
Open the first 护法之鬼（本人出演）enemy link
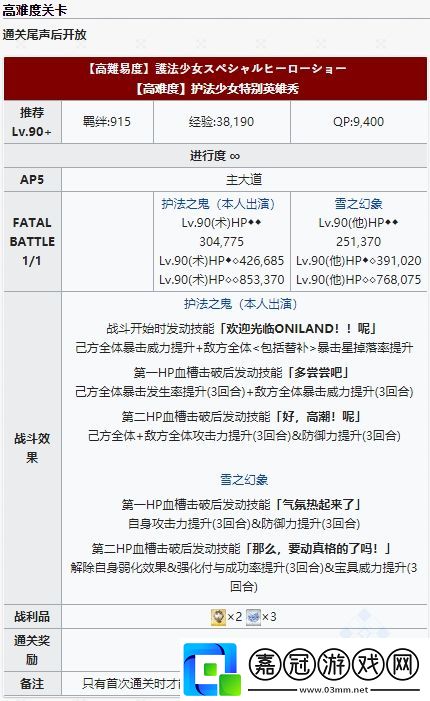coord(219,204)
